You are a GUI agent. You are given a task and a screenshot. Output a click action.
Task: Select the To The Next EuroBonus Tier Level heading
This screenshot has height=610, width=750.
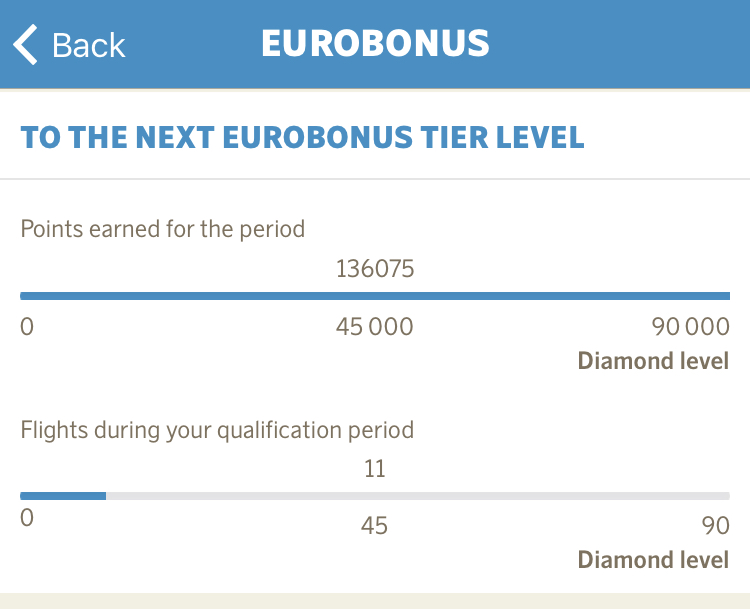[302, 137]
